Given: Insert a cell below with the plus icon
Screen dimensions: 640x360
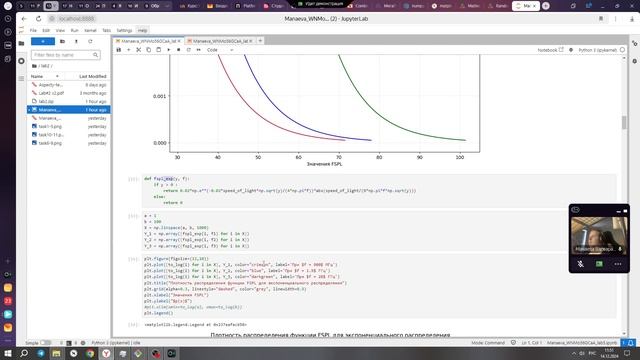Looking at the screenshot, I should pyautogui.click(x=129, y=50).
